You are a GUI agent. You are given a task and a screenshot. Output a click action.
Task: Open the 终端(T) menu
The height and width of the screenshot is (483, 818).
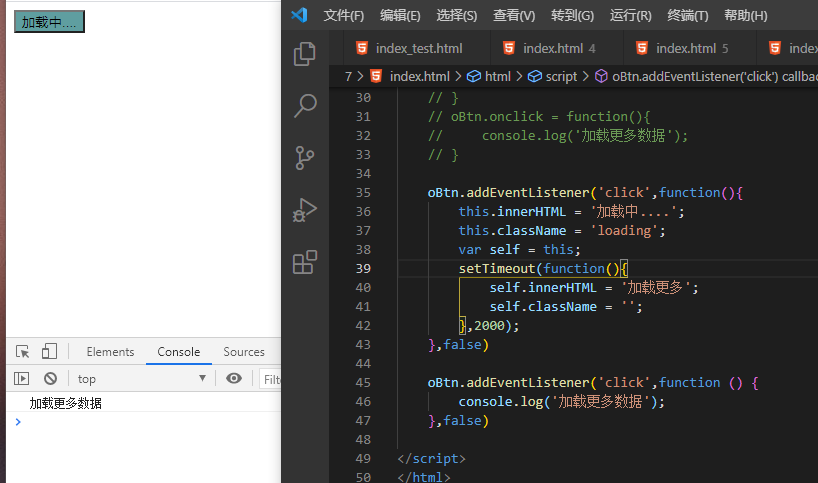688,16
